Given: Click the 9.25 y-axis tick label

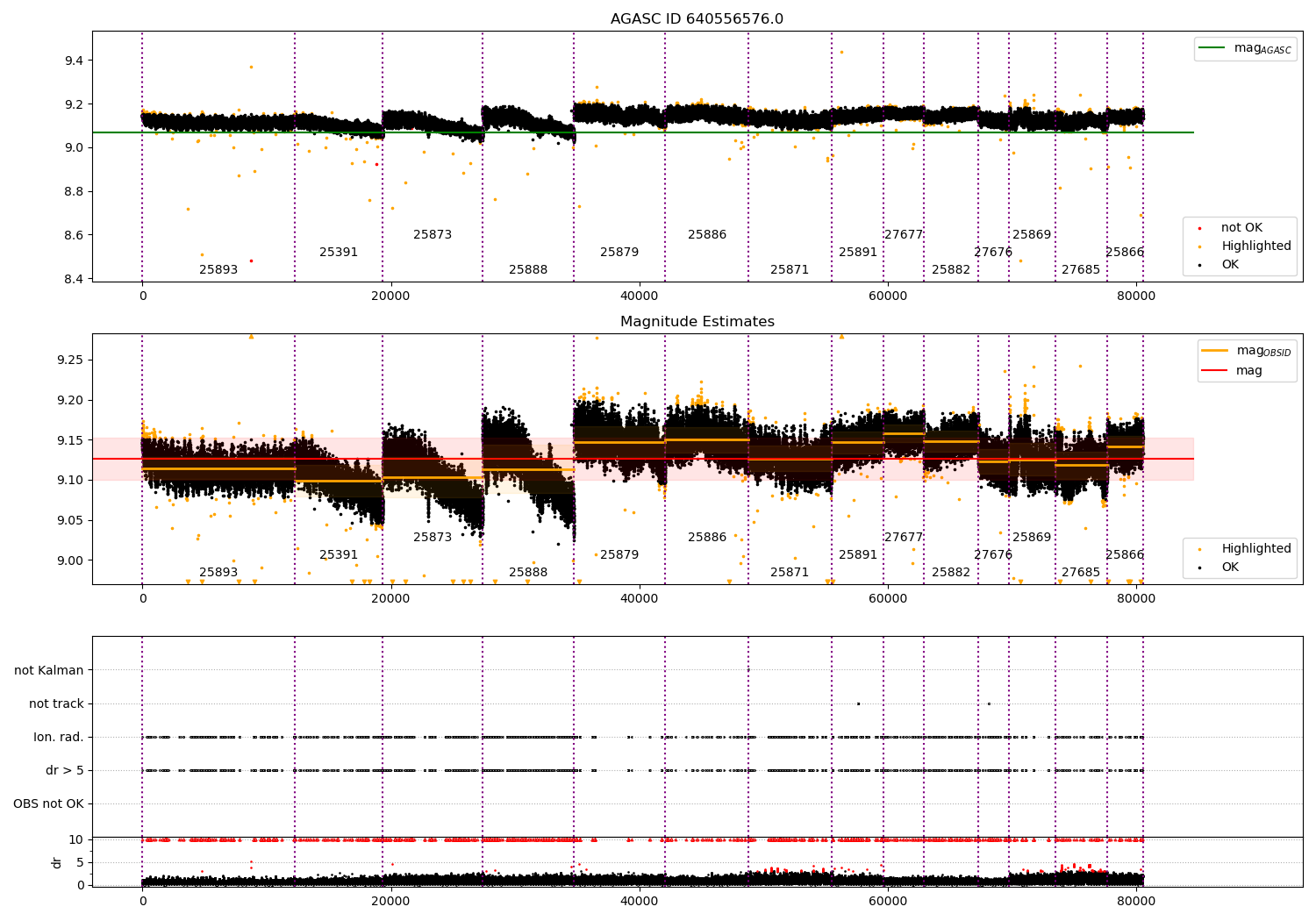Looking at the screenshot, I should pyautogui.click(x=70, y=361).
